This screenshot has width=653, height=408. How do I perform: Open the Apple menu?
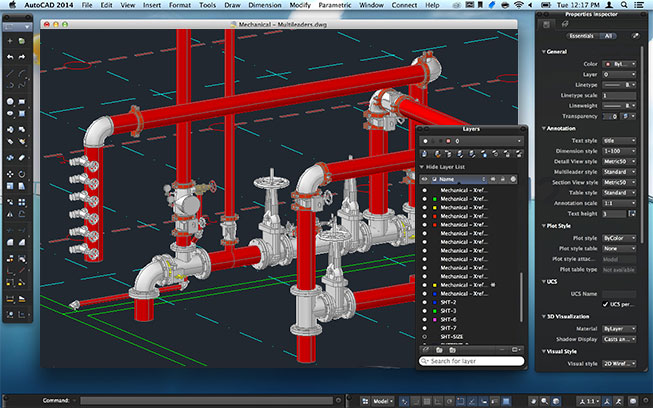click(12, 5)
